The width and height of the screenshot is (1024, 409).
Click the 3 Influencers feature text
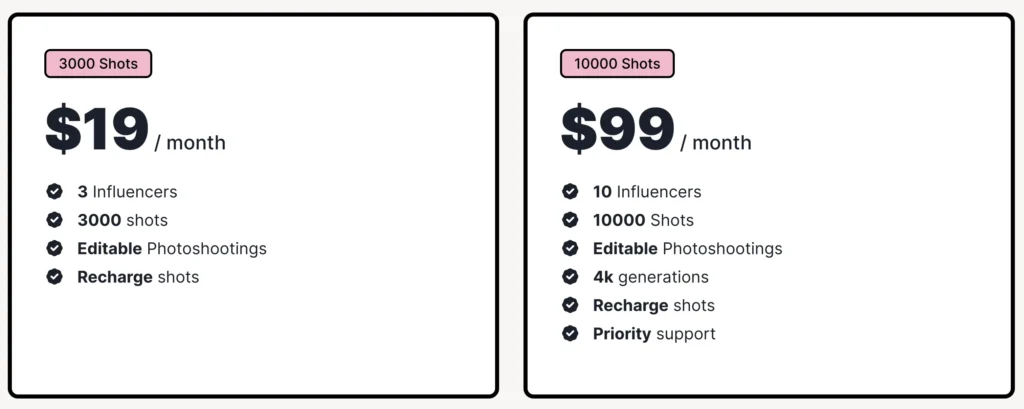point(127,192)
